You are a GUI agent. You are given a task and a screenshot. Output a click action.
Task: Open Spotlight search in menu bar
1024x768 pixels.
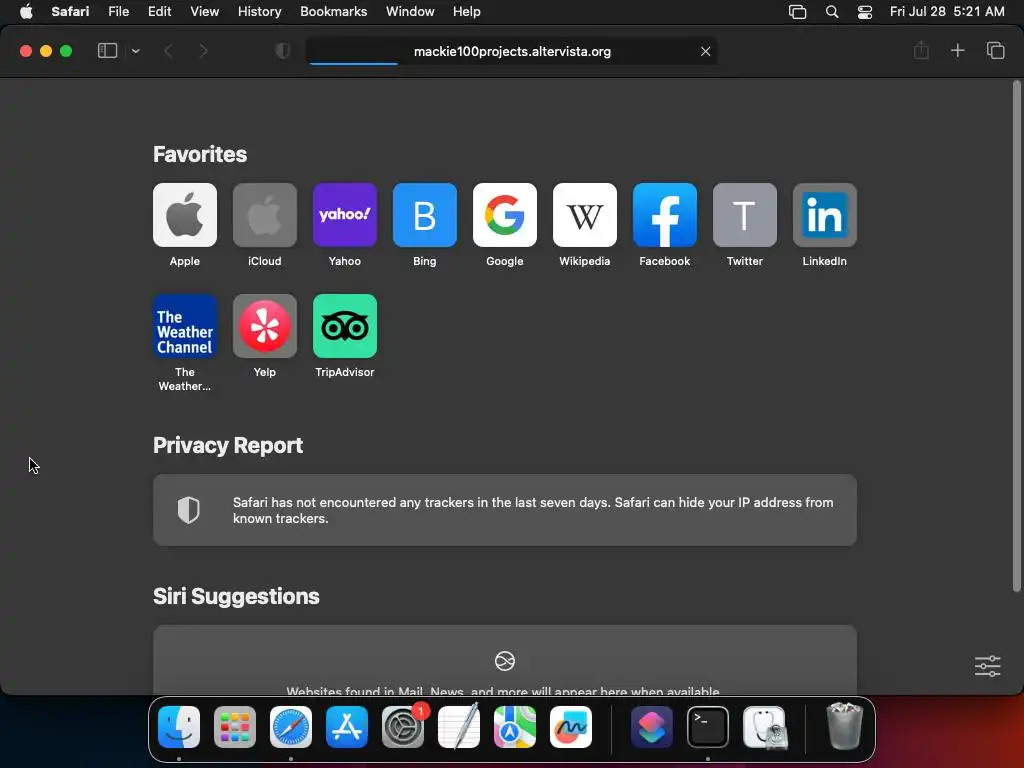(x=832, y=12)
